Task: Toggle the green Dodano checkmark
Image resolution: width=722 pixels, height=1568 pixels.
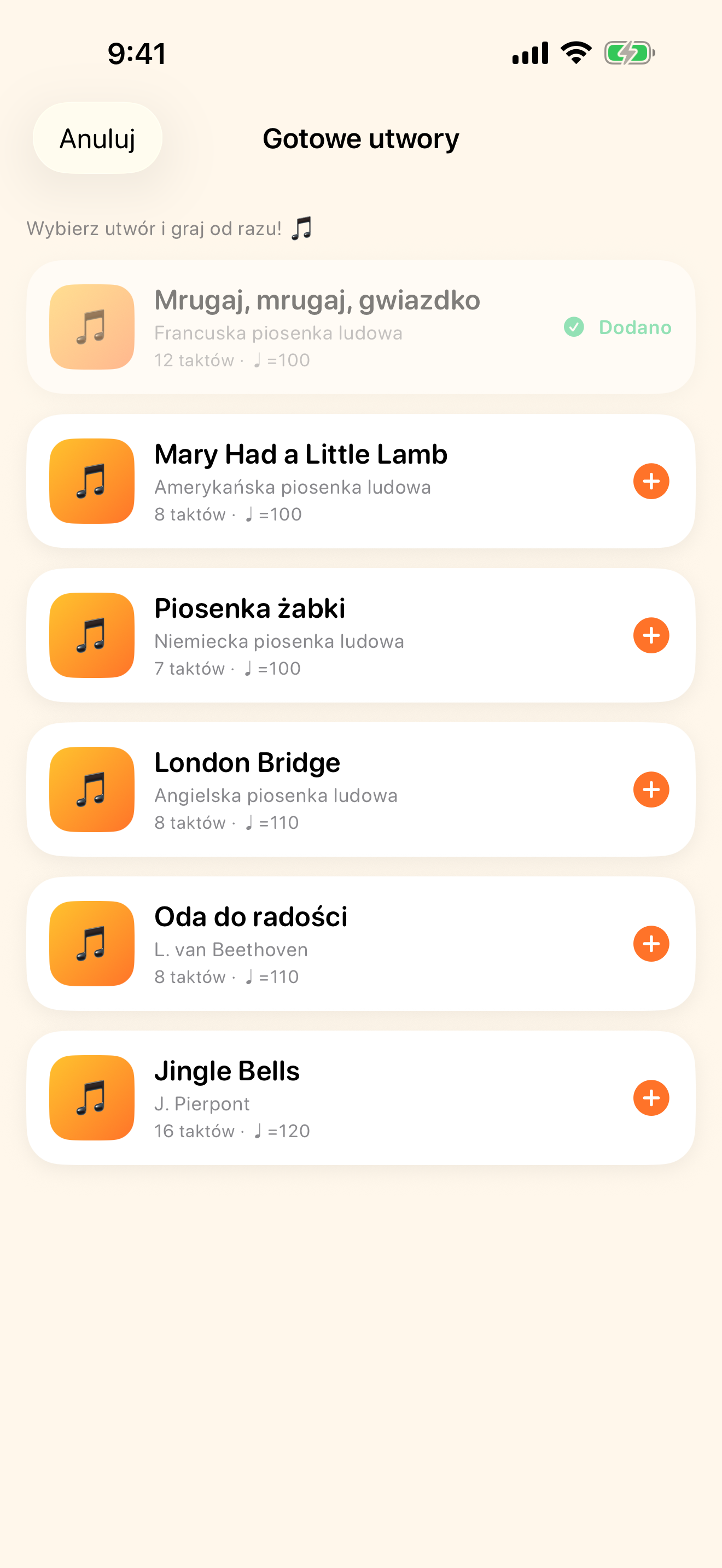Action: click(573, 327)
